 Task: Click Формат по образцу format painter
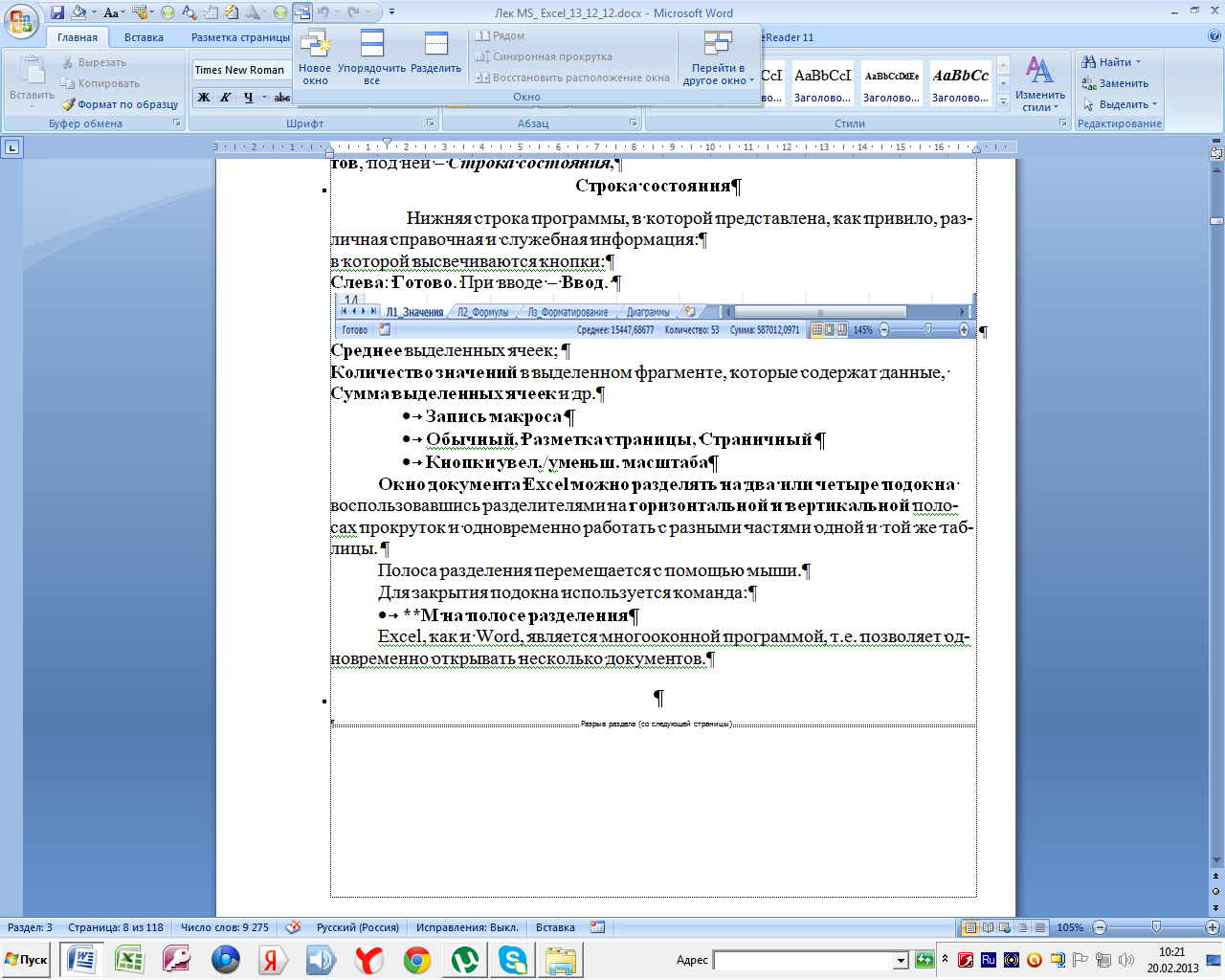pyautogui.click(x=120, y=104)
